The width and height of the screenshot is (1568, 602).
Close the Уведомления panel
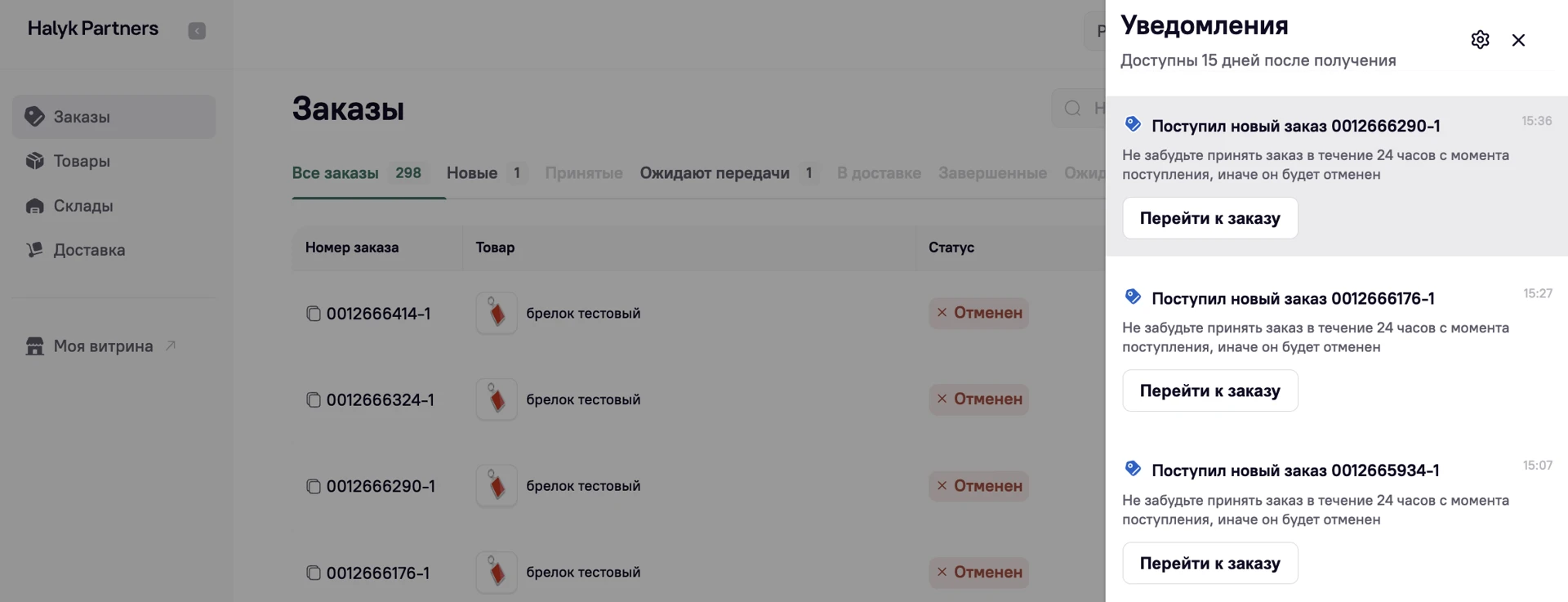[1518, 40]
